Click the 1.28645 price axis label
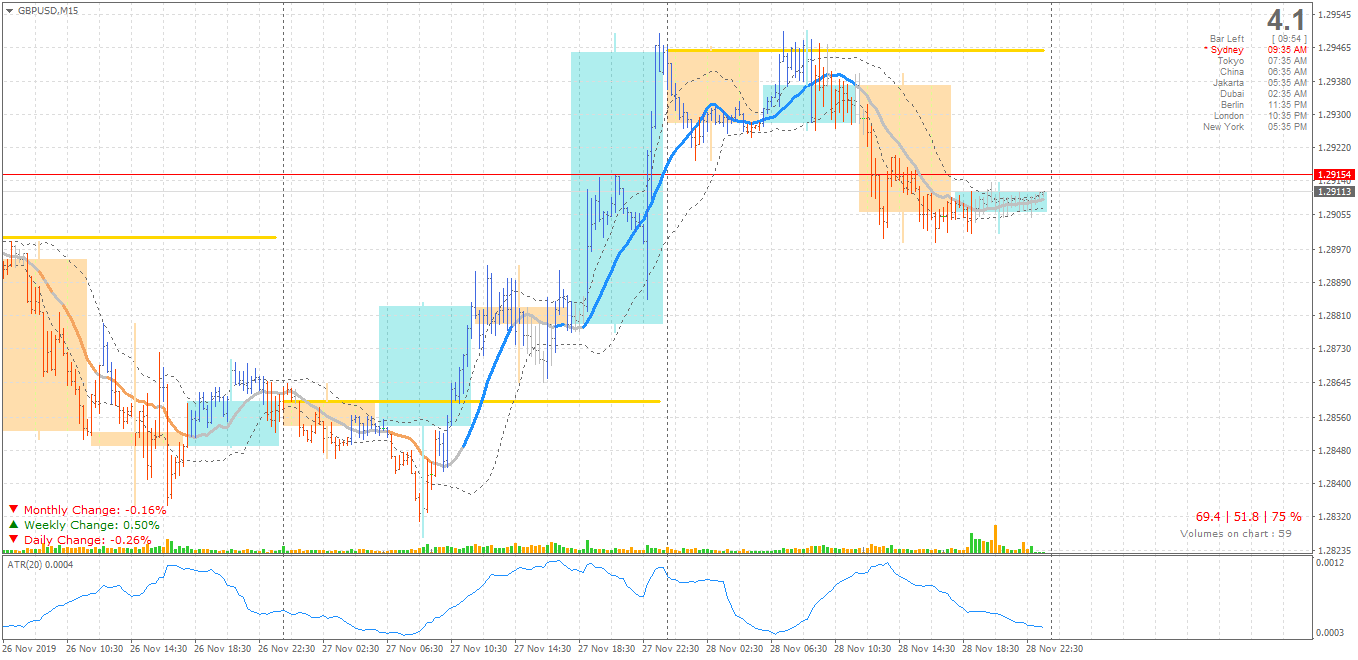The image size is (1358, 660). 1337,383
